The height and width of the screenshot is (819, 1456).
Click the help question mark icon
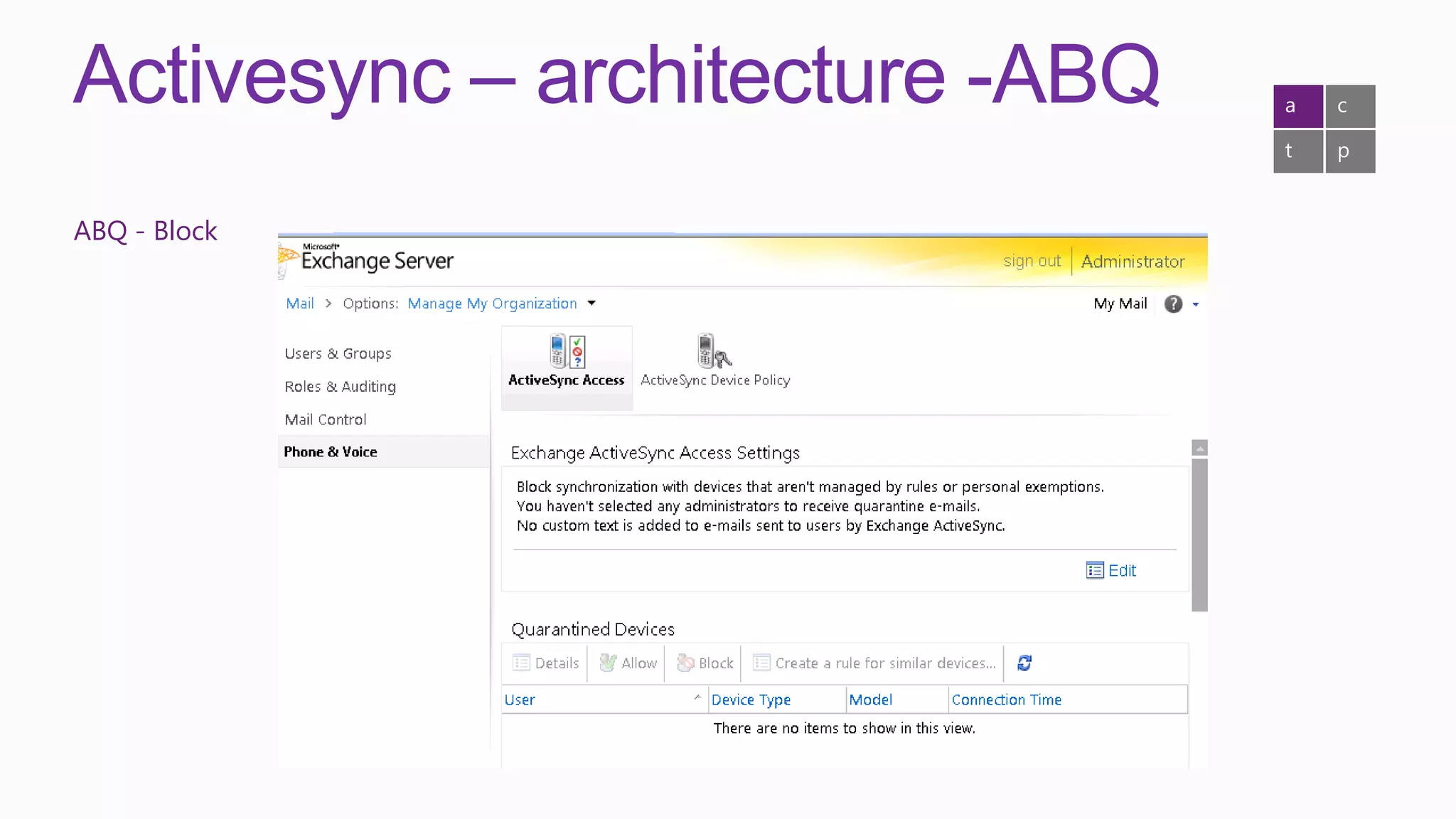tap(1173, 304)
